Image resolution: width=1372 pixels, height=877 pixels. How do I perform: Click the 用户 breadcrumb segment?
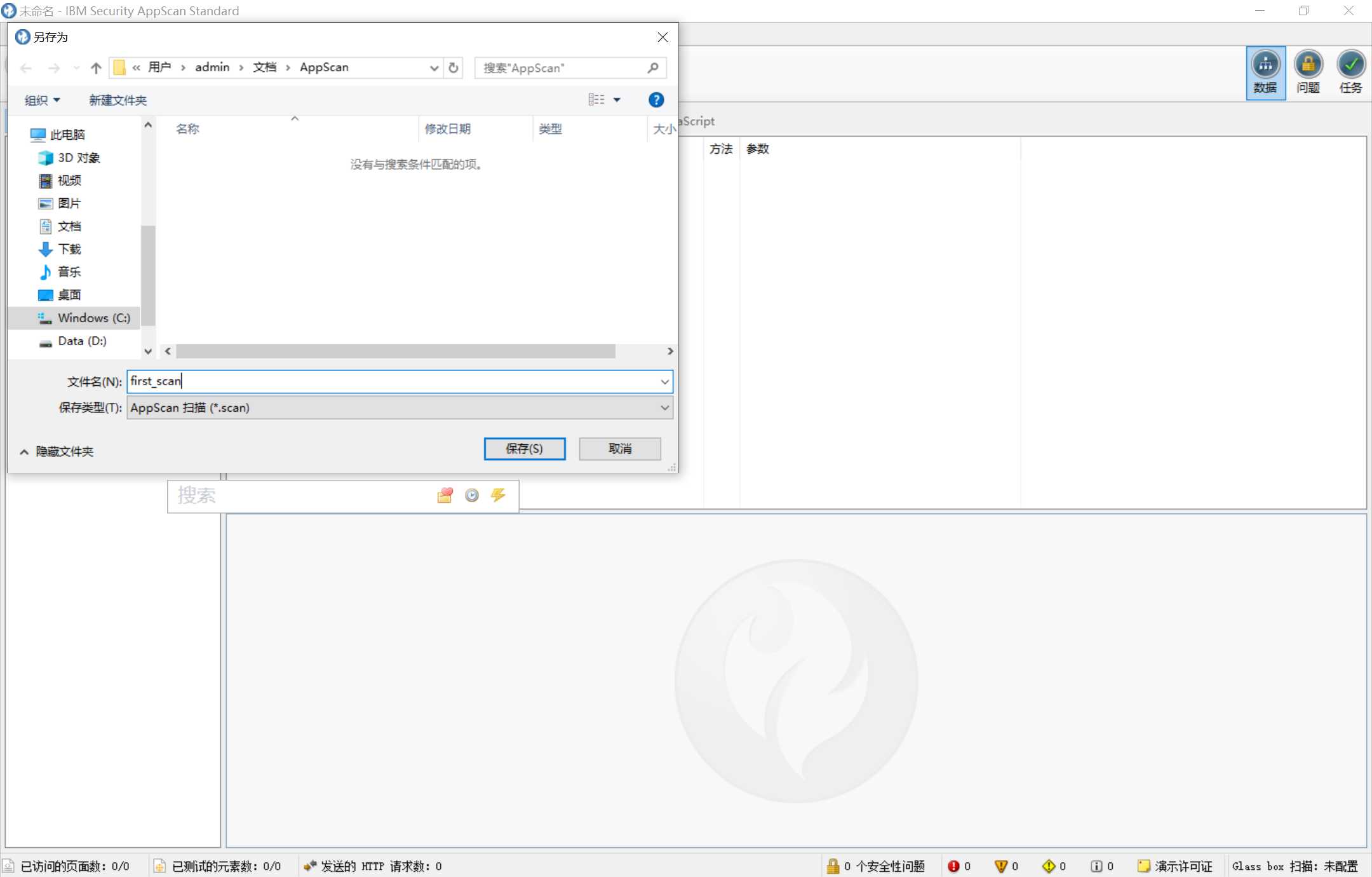159,67
